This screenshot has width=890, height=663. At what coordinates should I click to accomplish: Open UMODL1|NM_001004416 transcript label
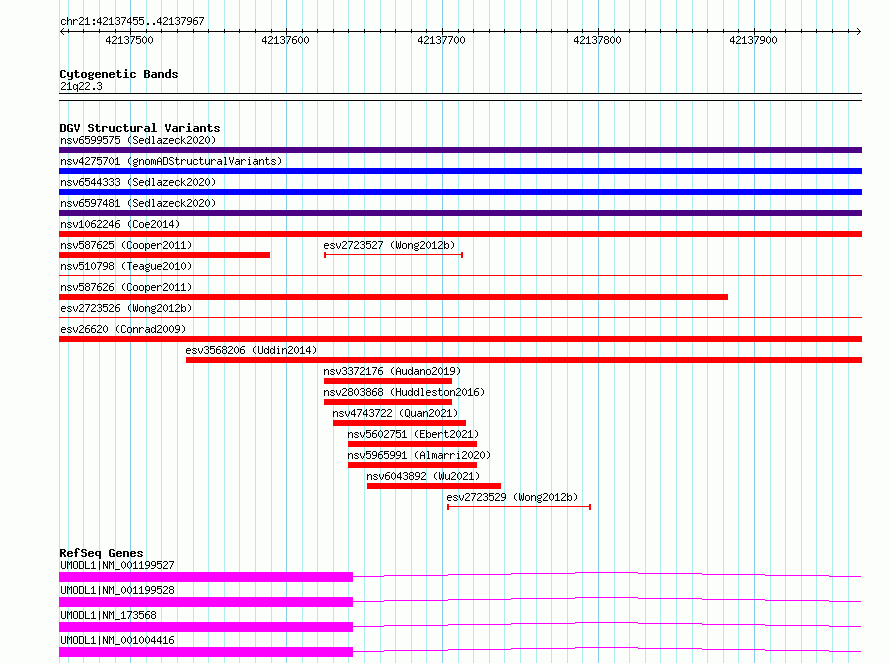[x=117, y=640]
